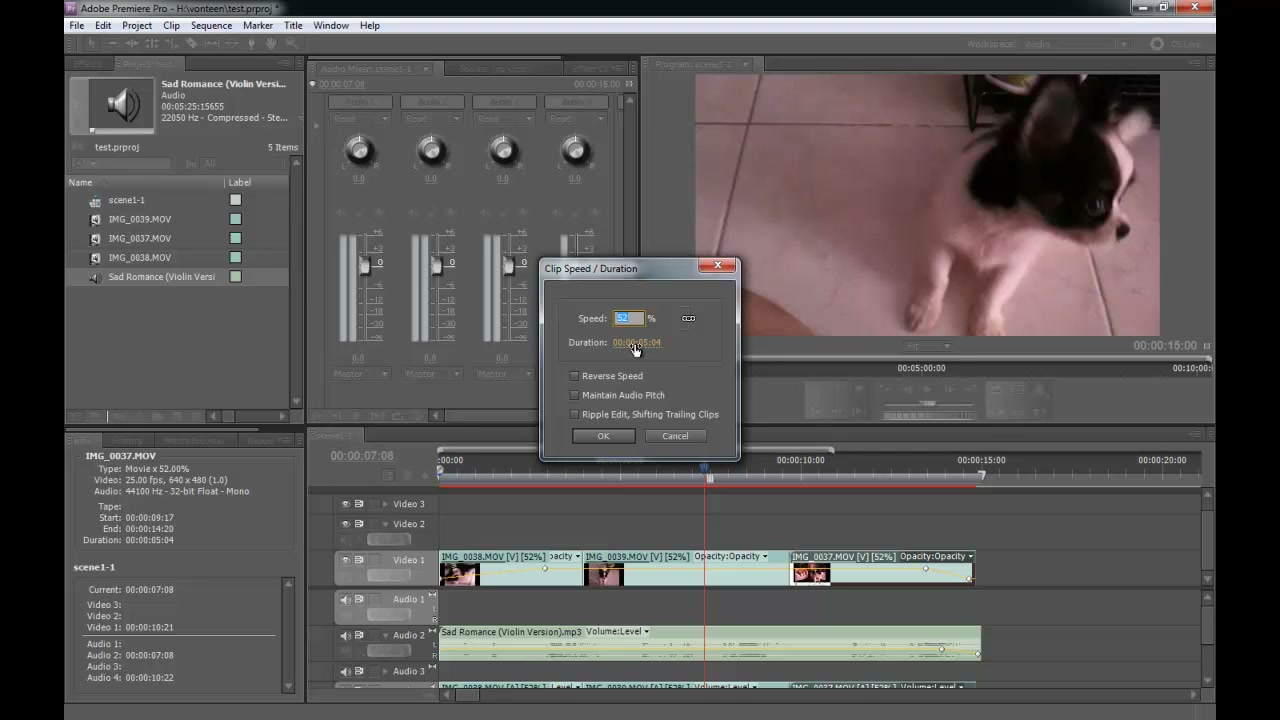
Task: Click Program monitor timecode 00:00:15:00
Action: point(1165,345)
